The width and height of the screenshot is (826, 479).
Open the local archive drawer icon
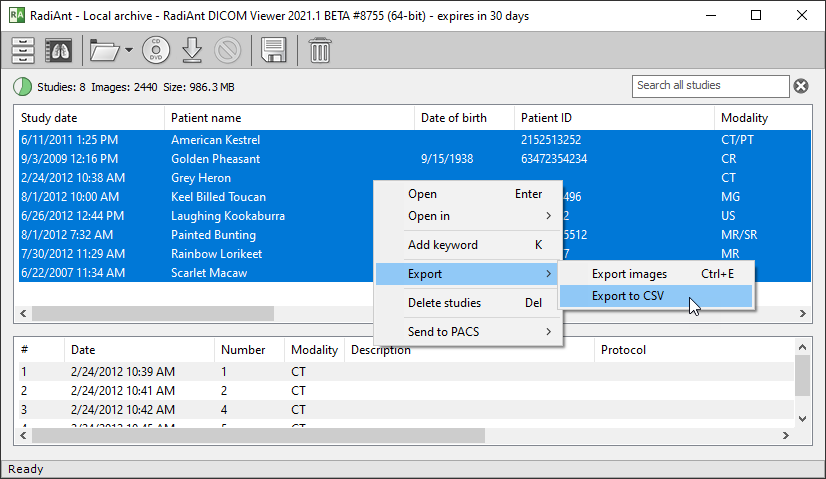(x=23, y=51)
